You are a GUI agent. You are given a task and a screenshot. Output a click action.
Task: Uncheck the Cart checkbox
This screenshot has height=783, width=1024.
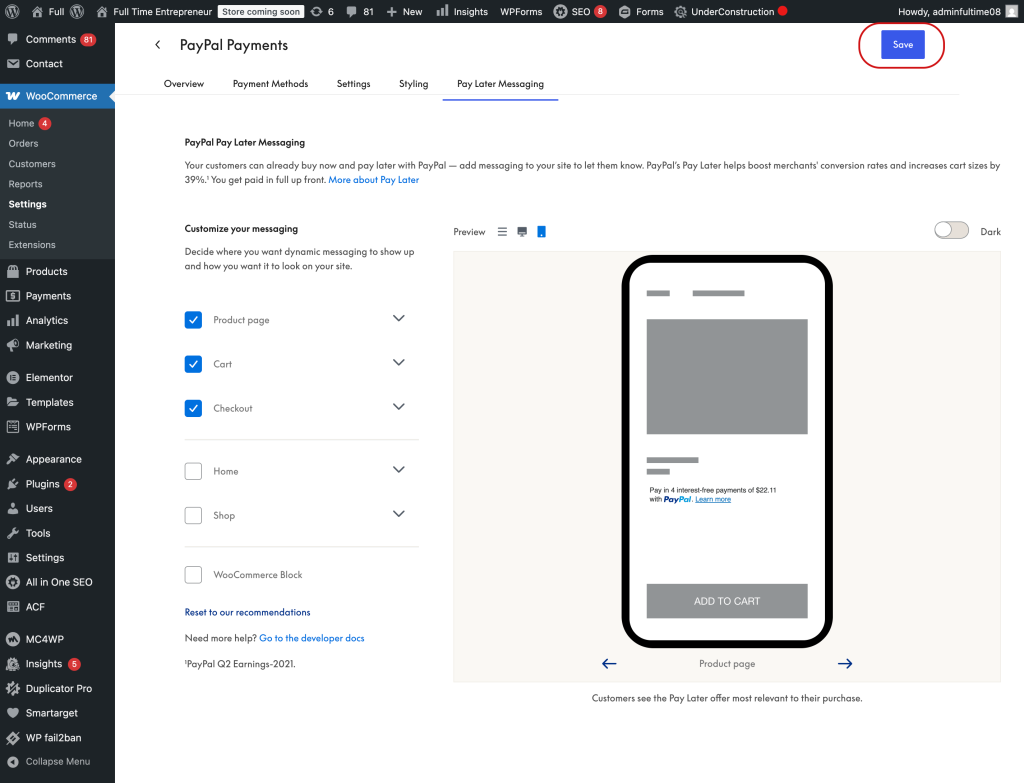pos(193,364)
